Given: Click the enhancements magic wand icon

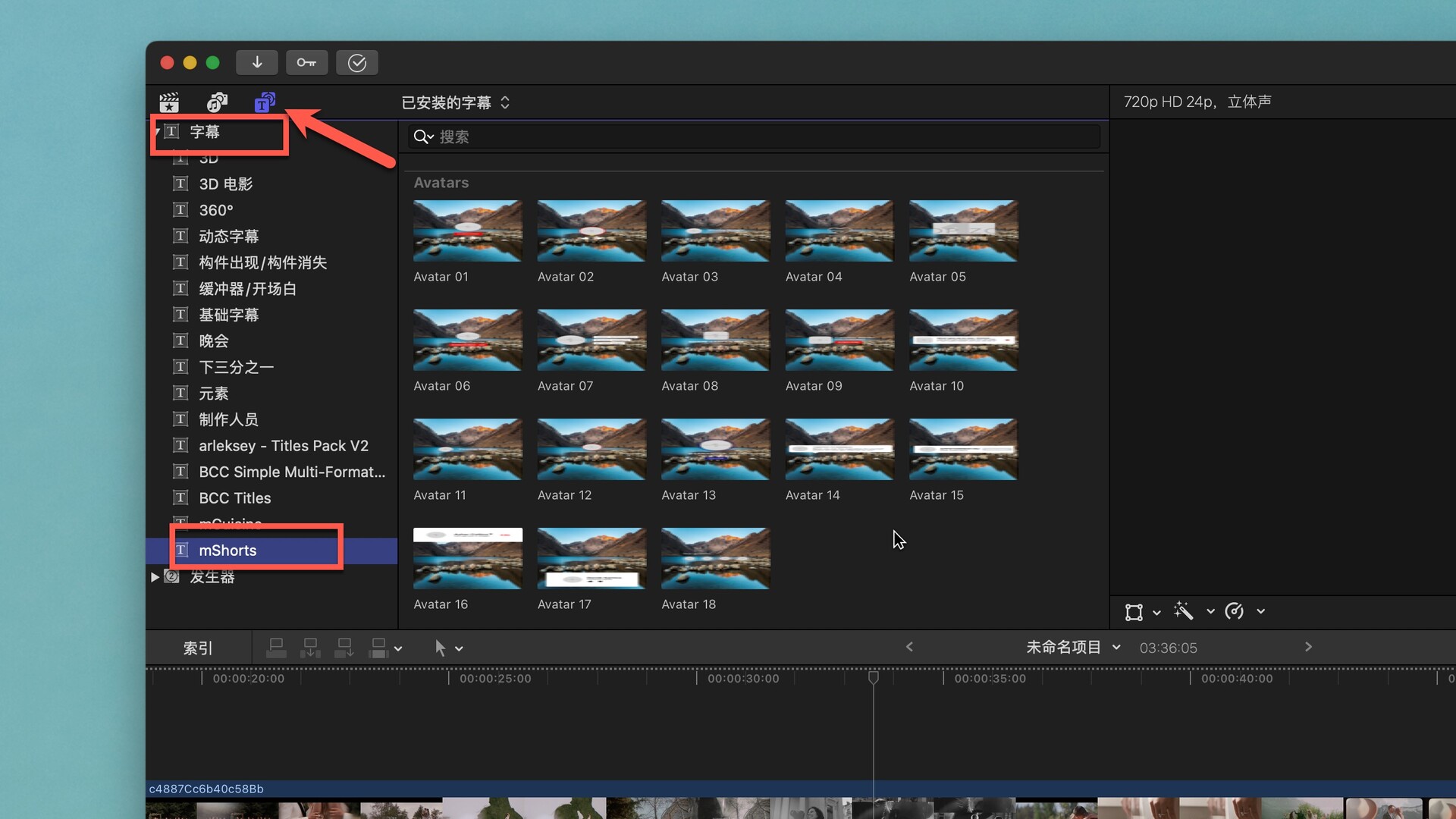Looking at the screenshot, I should point(1183,611).
